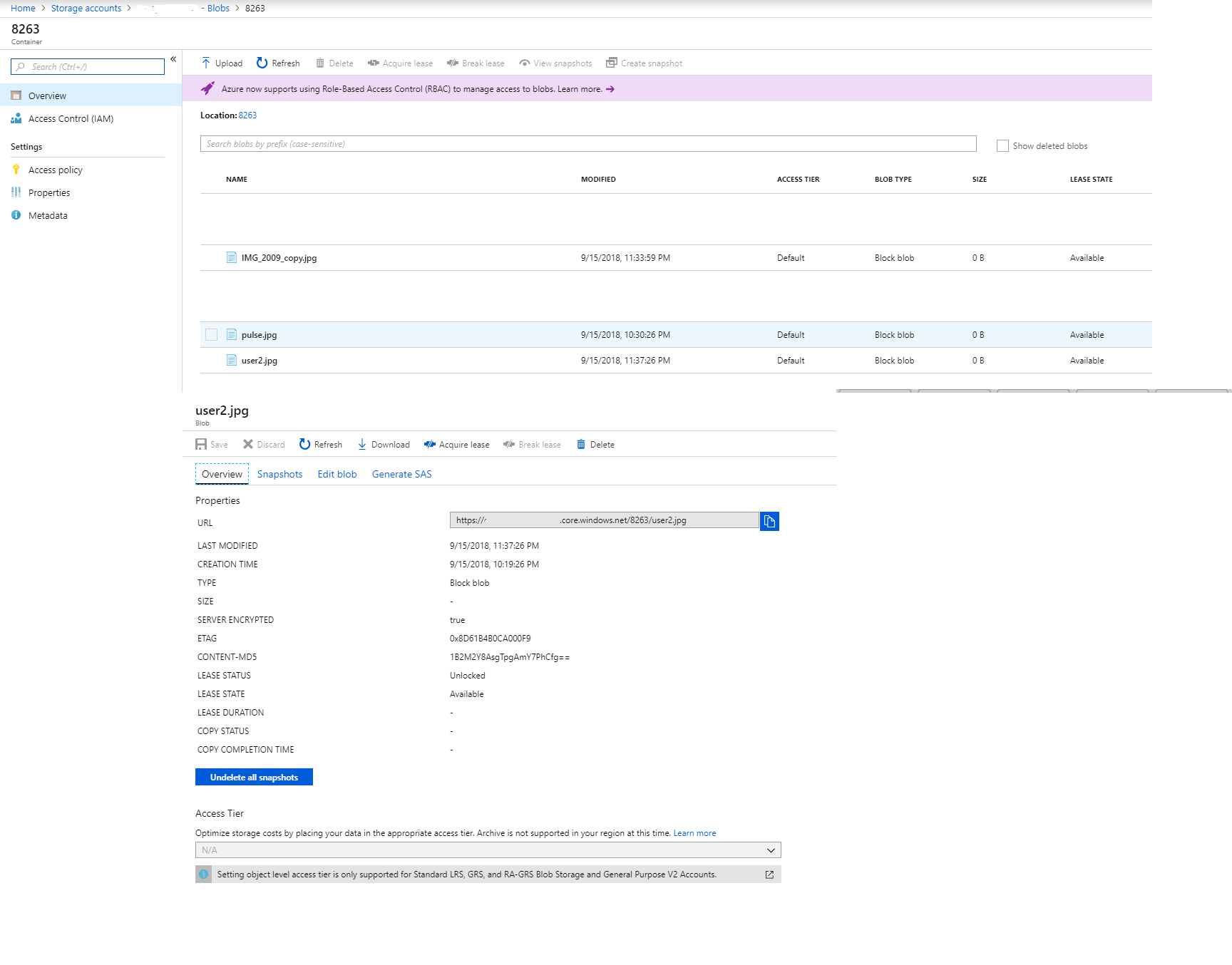The height and width of the screenshot is (965, 1232).
Task: Click the Upload arrow icon
Action: pyautogui.click(x=206, y=63)
